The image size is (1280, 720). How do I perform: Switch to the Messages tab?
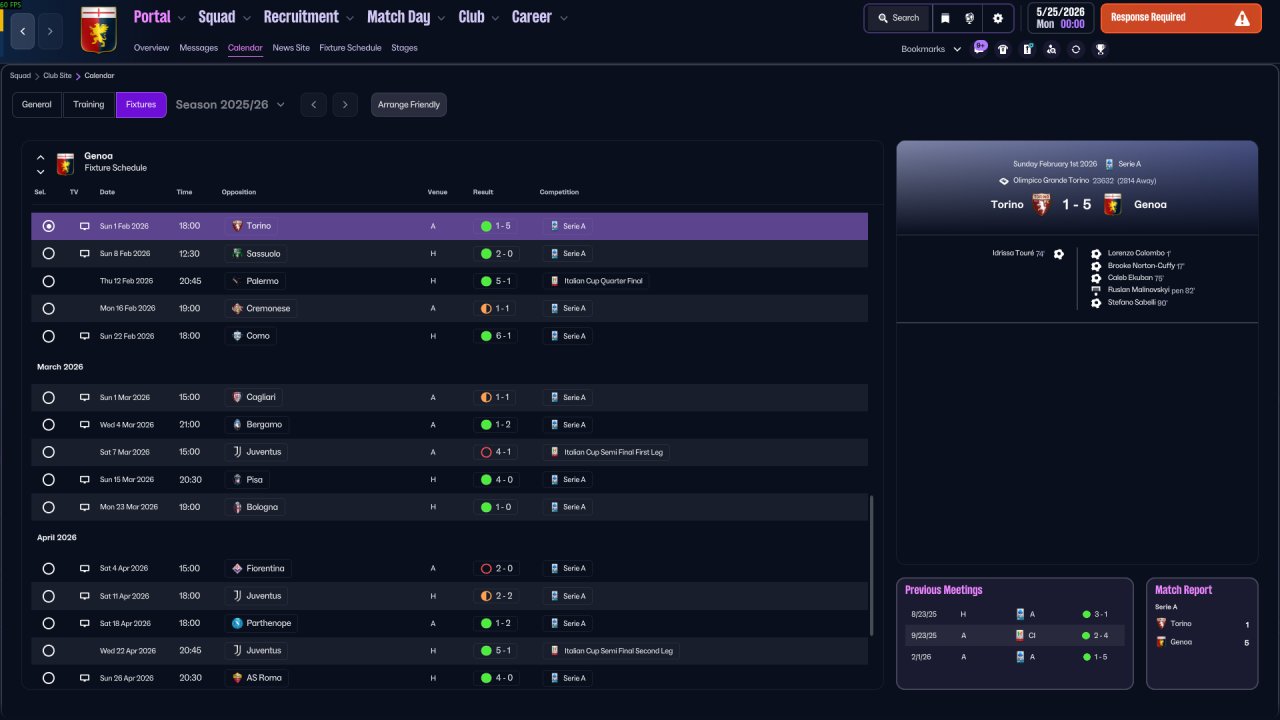(x=198, y=48)
